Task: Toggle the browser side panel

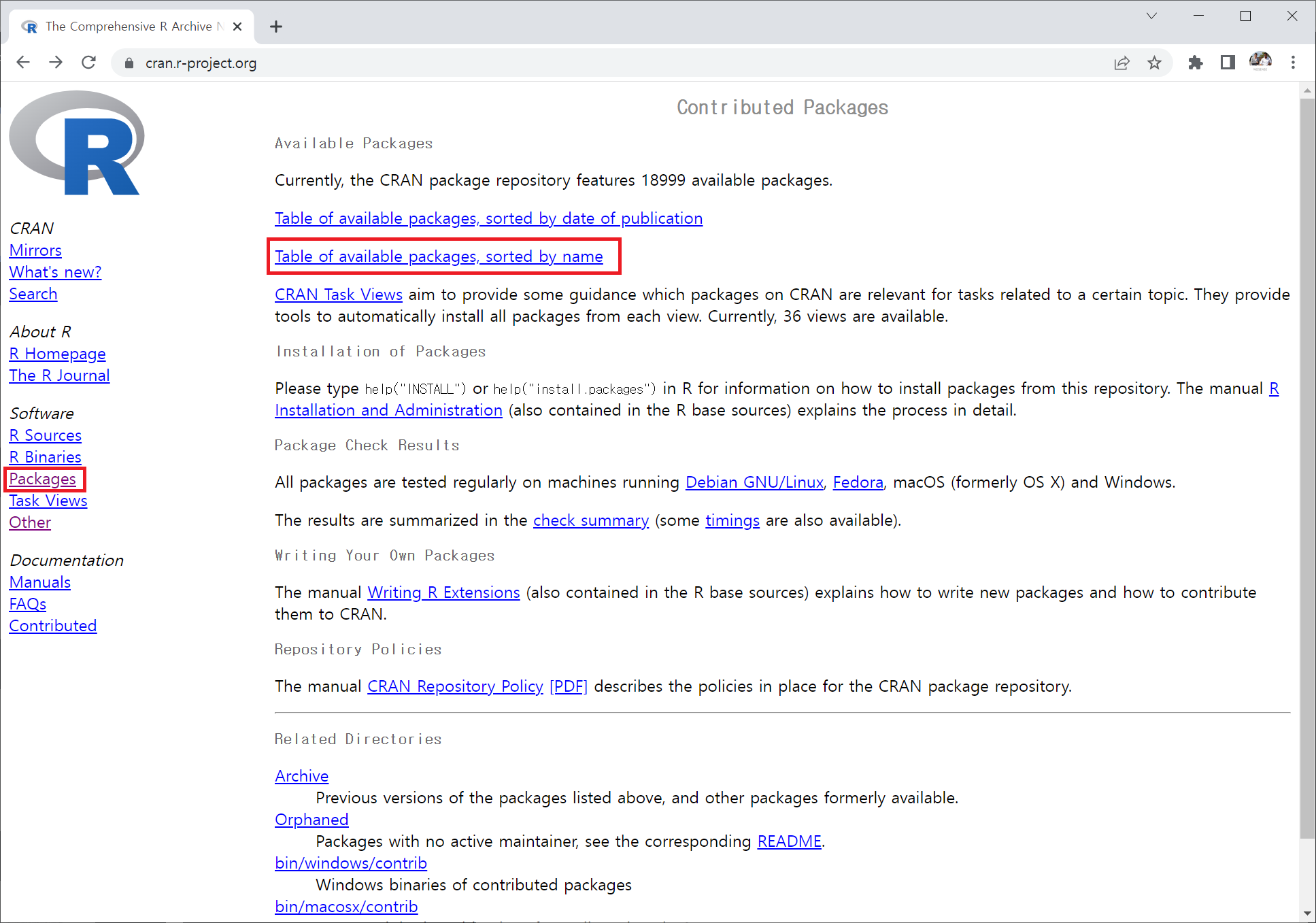Action: point(1228,63)
